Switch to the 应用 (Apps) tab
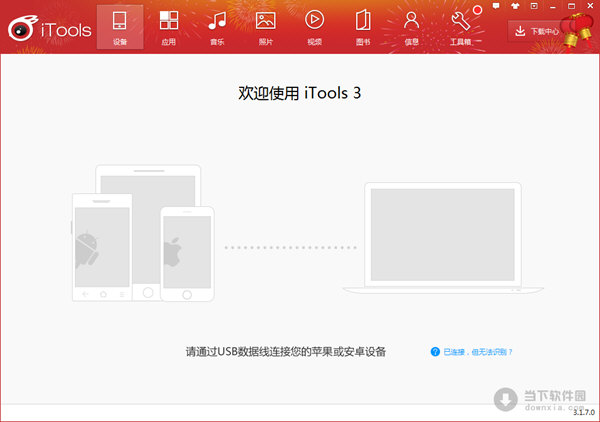Viewport: 600px width, 422px height. coord(169,27)
